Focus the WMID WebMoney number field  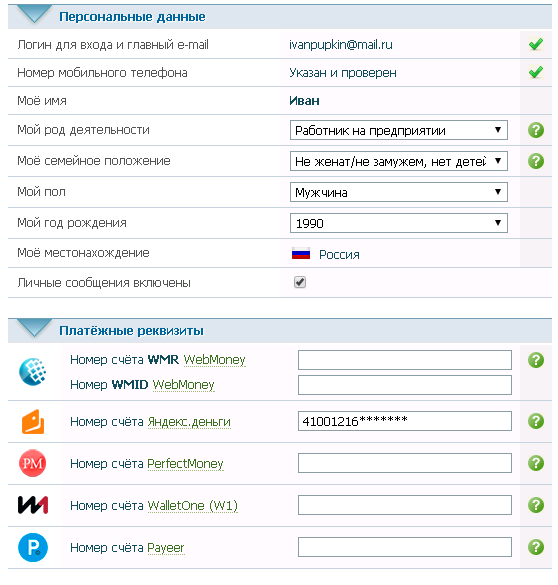coord(405,385)
